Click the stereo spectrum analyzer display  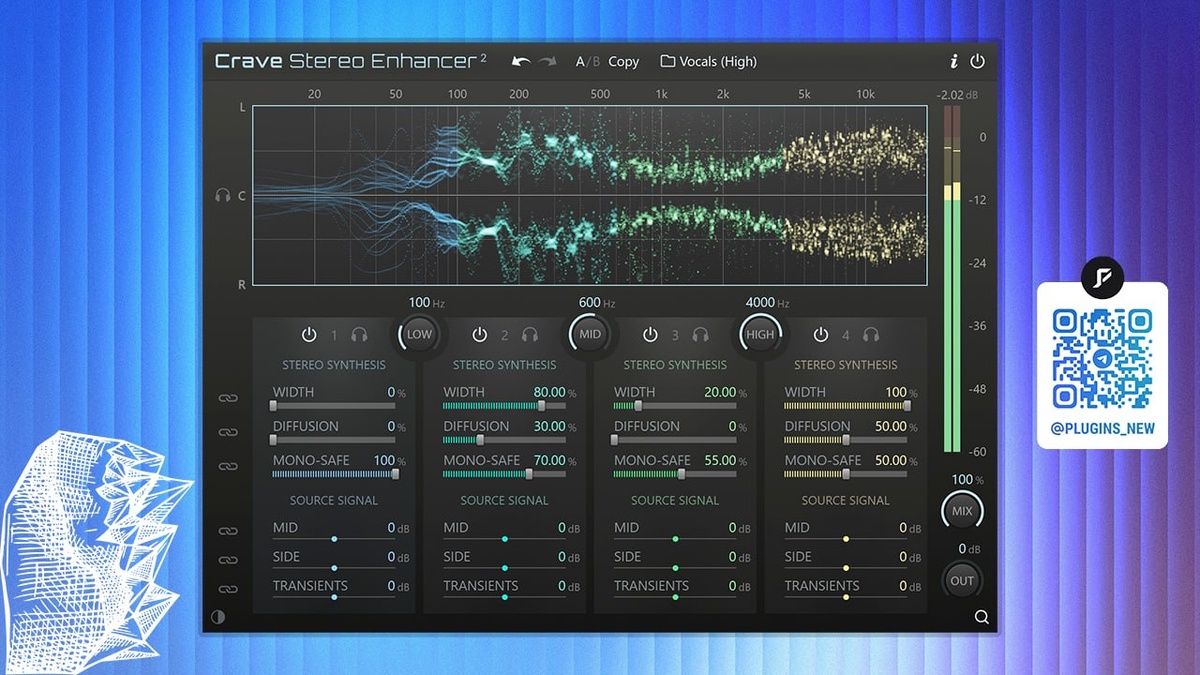(x=590, y=195)
